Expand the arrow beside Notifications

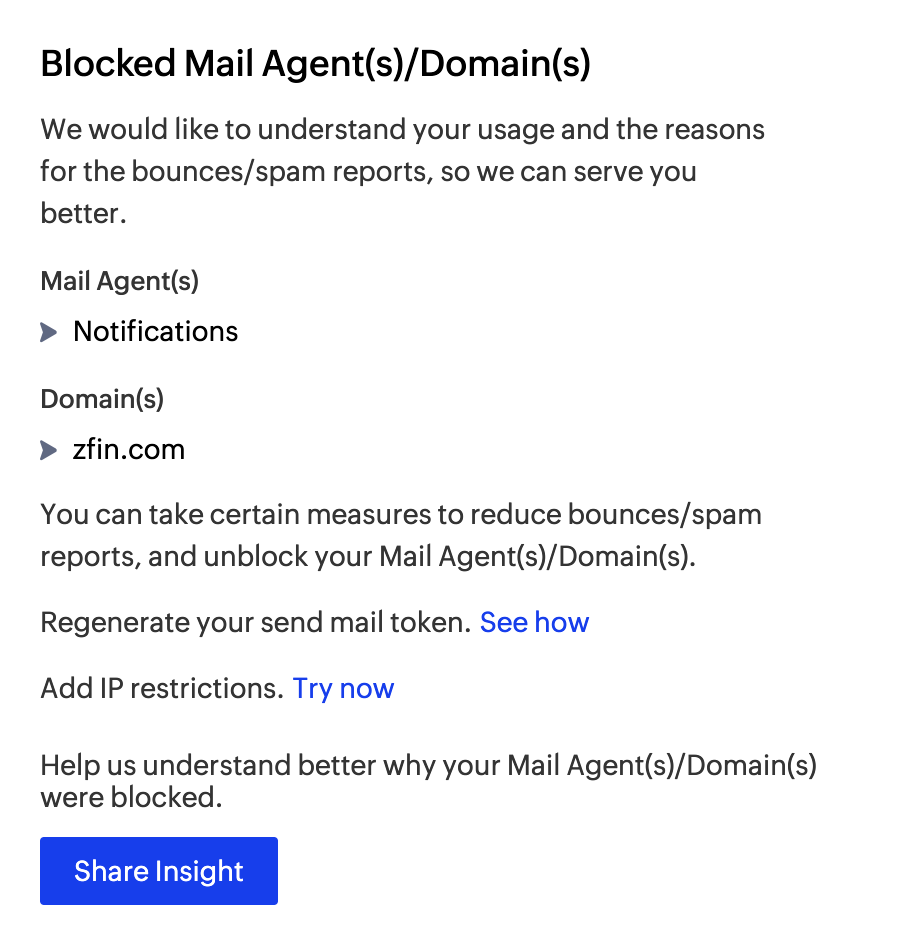point(49,332)
